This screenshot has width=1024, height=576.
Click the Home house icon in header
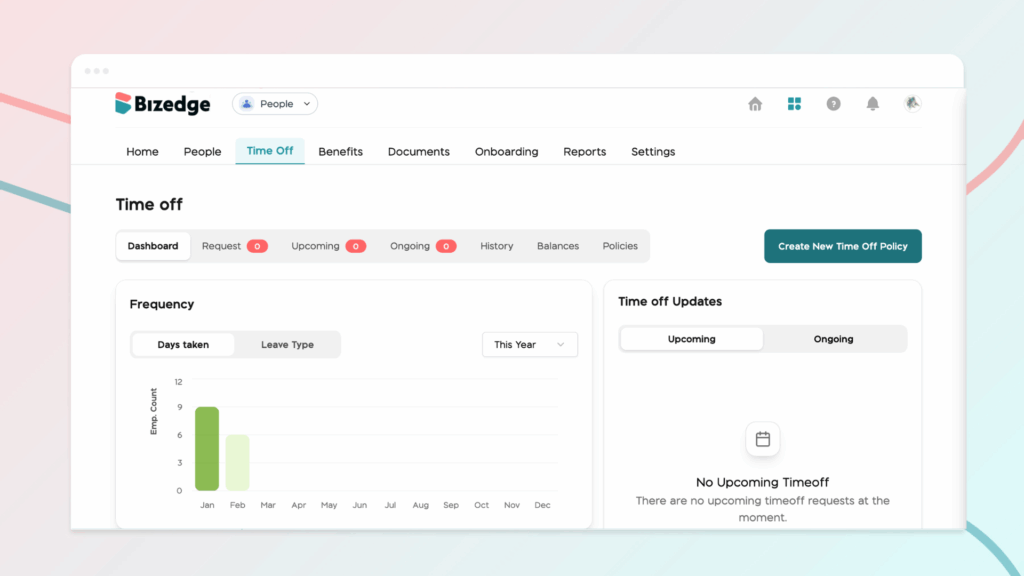point(755,104)
